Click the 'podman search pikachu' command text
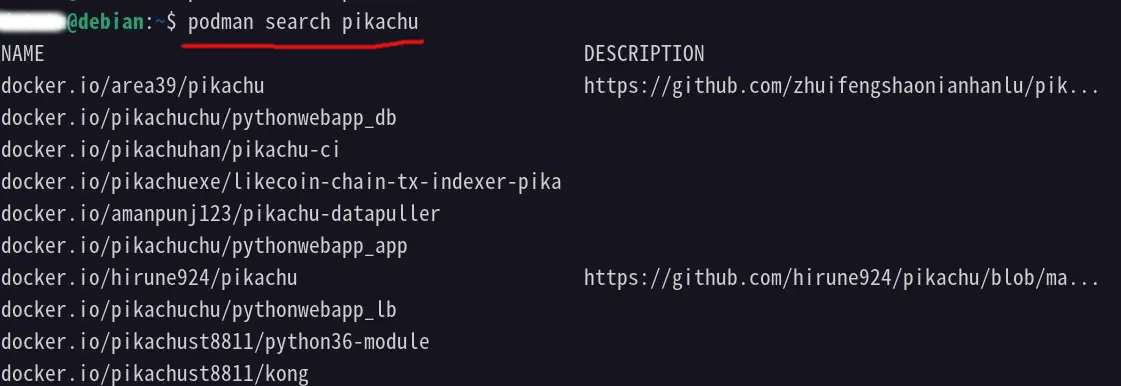Viewport: 1121px width, 386px height. (302, 22)
